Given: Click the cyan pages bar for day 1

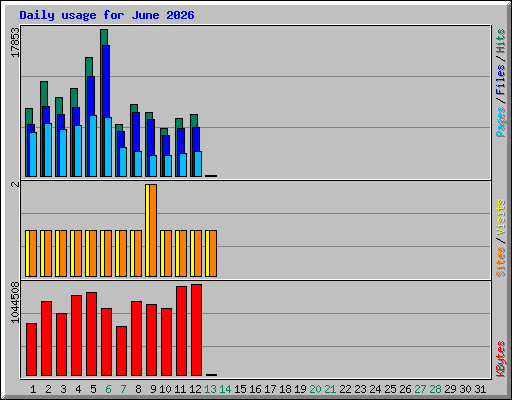Looking at the screenshot, I should pyautogui.click(x=33, y=154).
